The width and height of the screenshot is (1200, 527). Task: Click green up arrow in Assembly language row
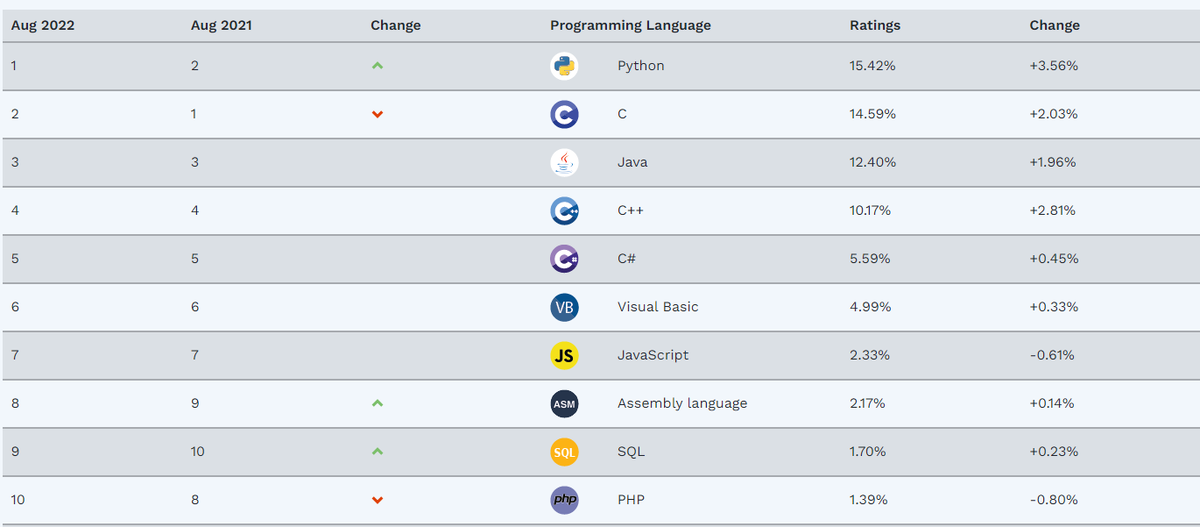[x=377, y=404]
